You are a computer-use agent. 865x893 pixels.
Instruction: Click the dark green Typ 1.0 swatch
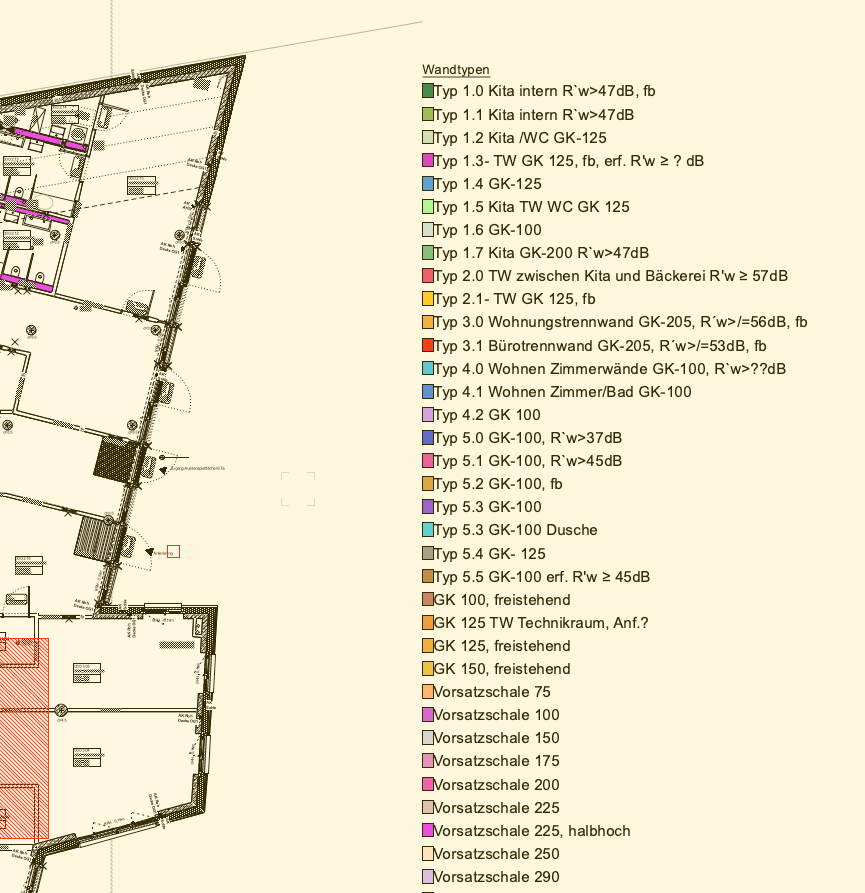tap(428, 91)
